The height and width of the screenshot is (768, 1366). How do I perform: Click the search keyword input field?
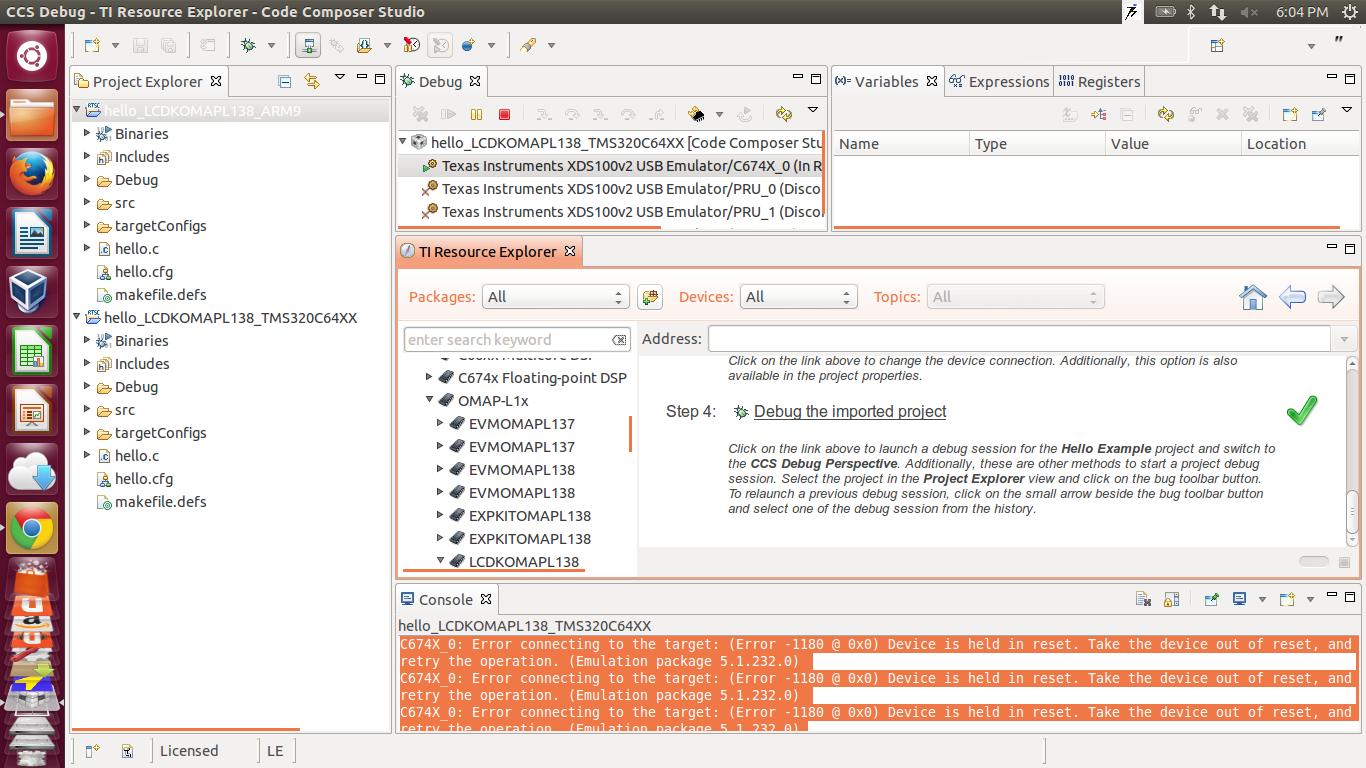(x=509, y=339)
